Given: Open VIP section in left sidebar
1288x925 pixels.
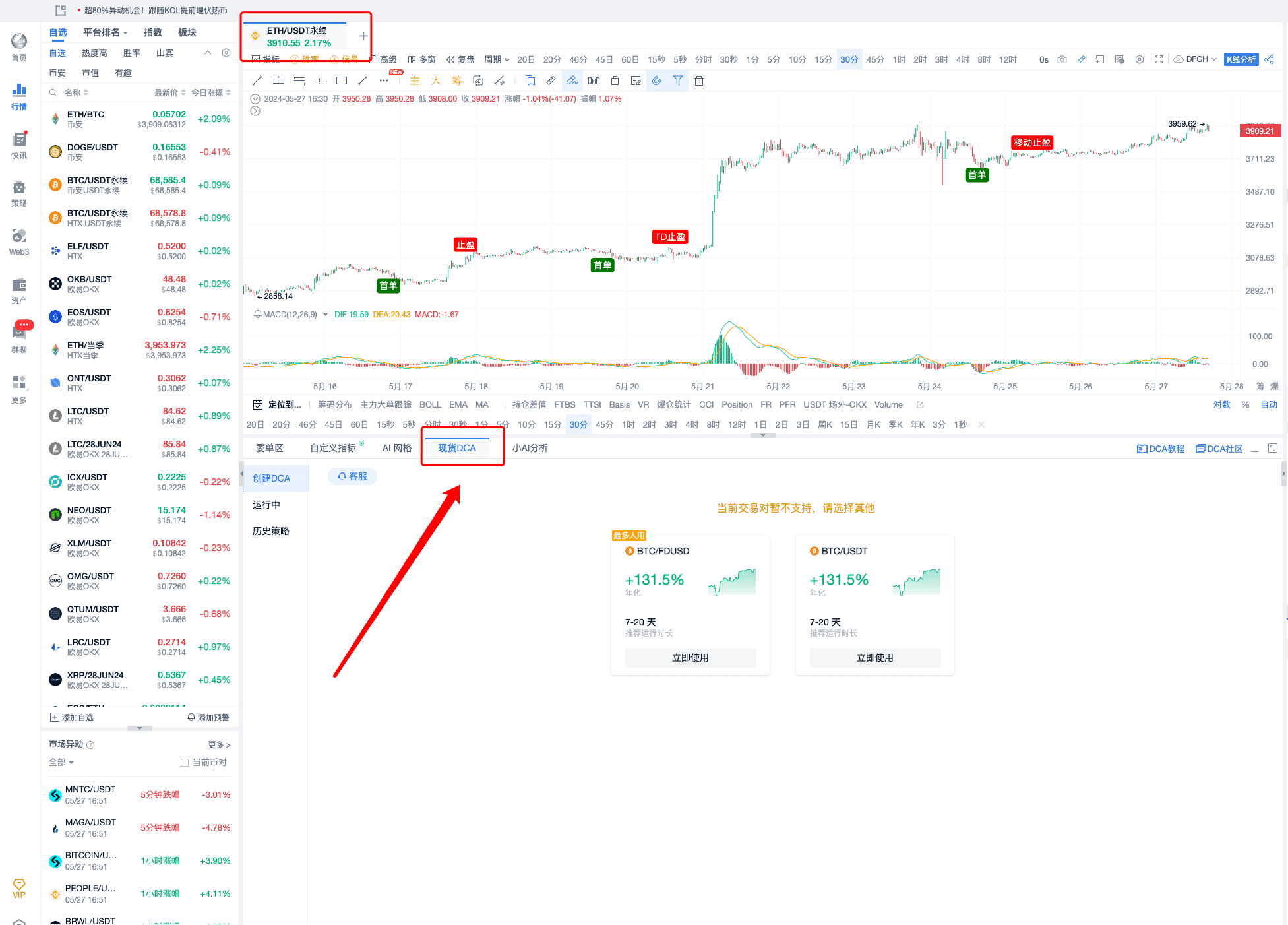Looking at the screenshot, I should click(19, 889).
